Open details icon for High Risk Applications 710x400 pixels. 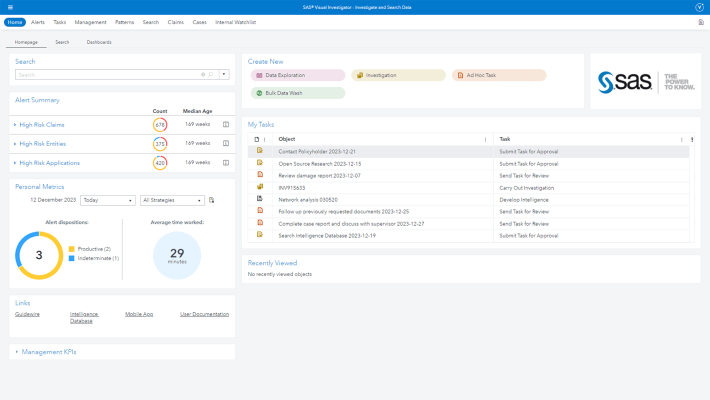point(226,162)
